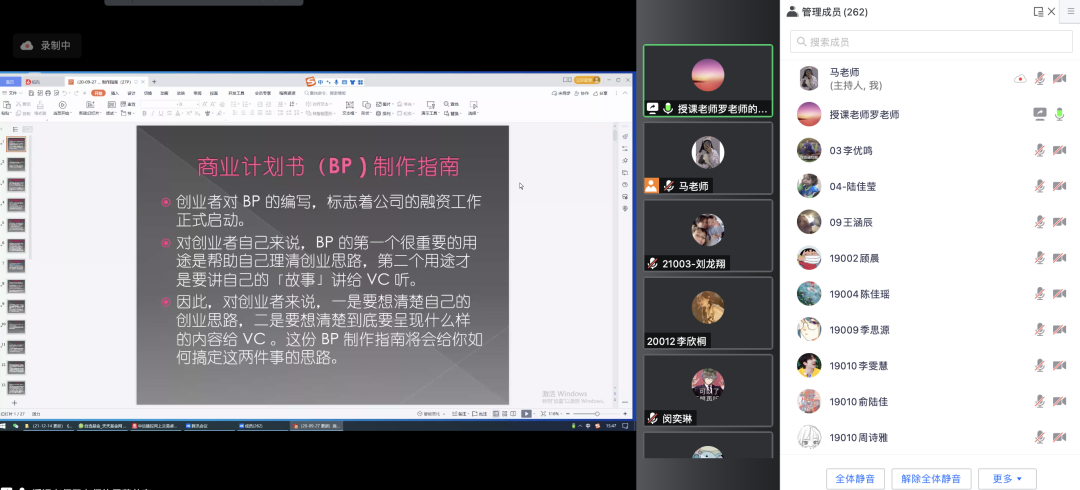Click camera icon for 03李优鸣
This screenshot has height=490, width=1080.
coord(1061,150)
